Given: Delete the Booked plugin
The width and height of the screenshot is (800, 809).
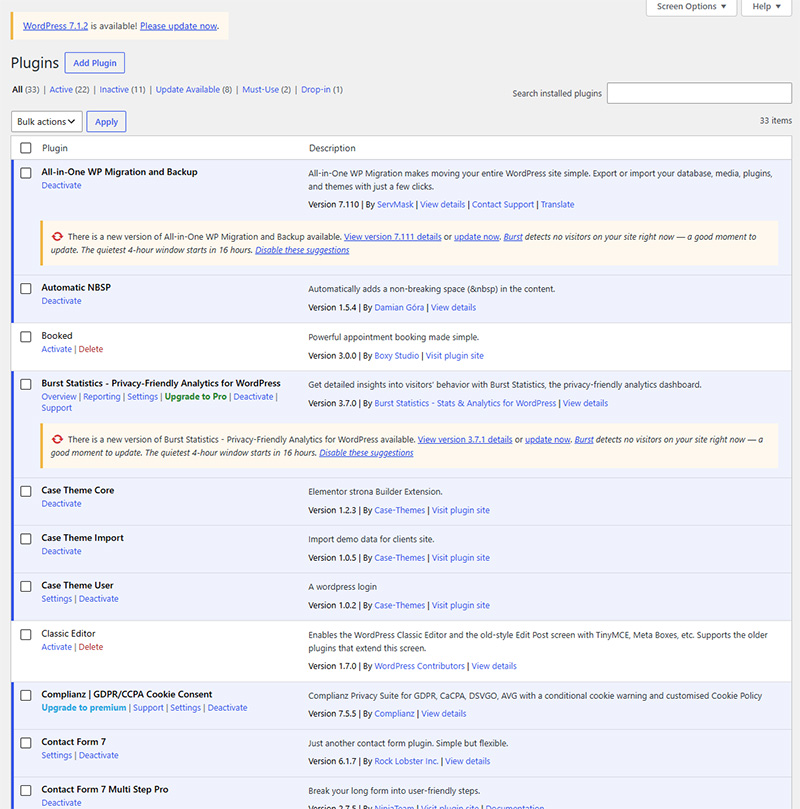Looking at the screenshot, I should pyautogui.click(x=91, y=349).
